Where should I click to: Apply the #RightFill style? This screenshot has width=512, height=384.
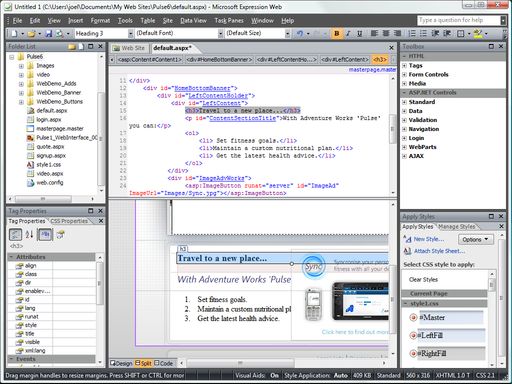446,354
